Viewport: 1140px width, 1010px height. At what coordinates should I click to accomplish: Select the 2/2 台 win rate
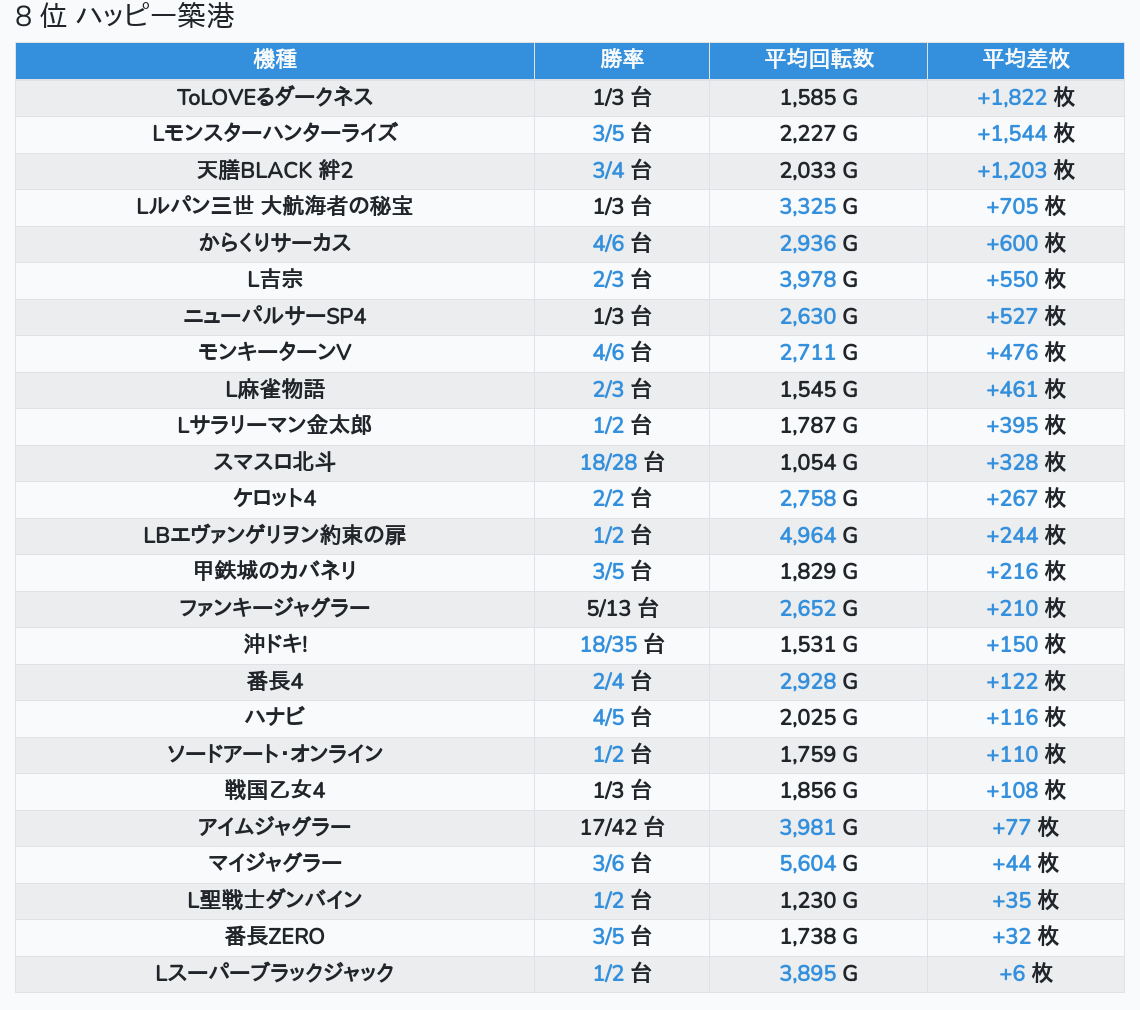pos(622,499)
